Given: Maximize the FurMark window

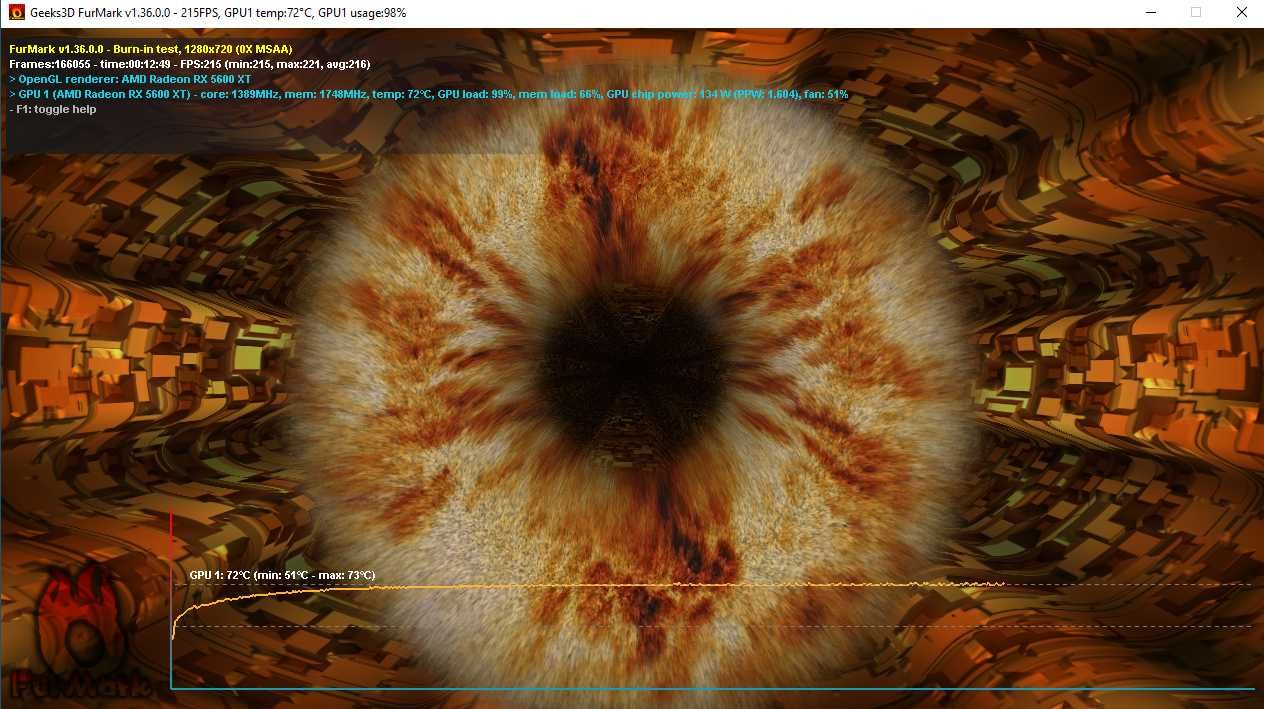Looking at the screenshot, I should tap(1195, 13).
